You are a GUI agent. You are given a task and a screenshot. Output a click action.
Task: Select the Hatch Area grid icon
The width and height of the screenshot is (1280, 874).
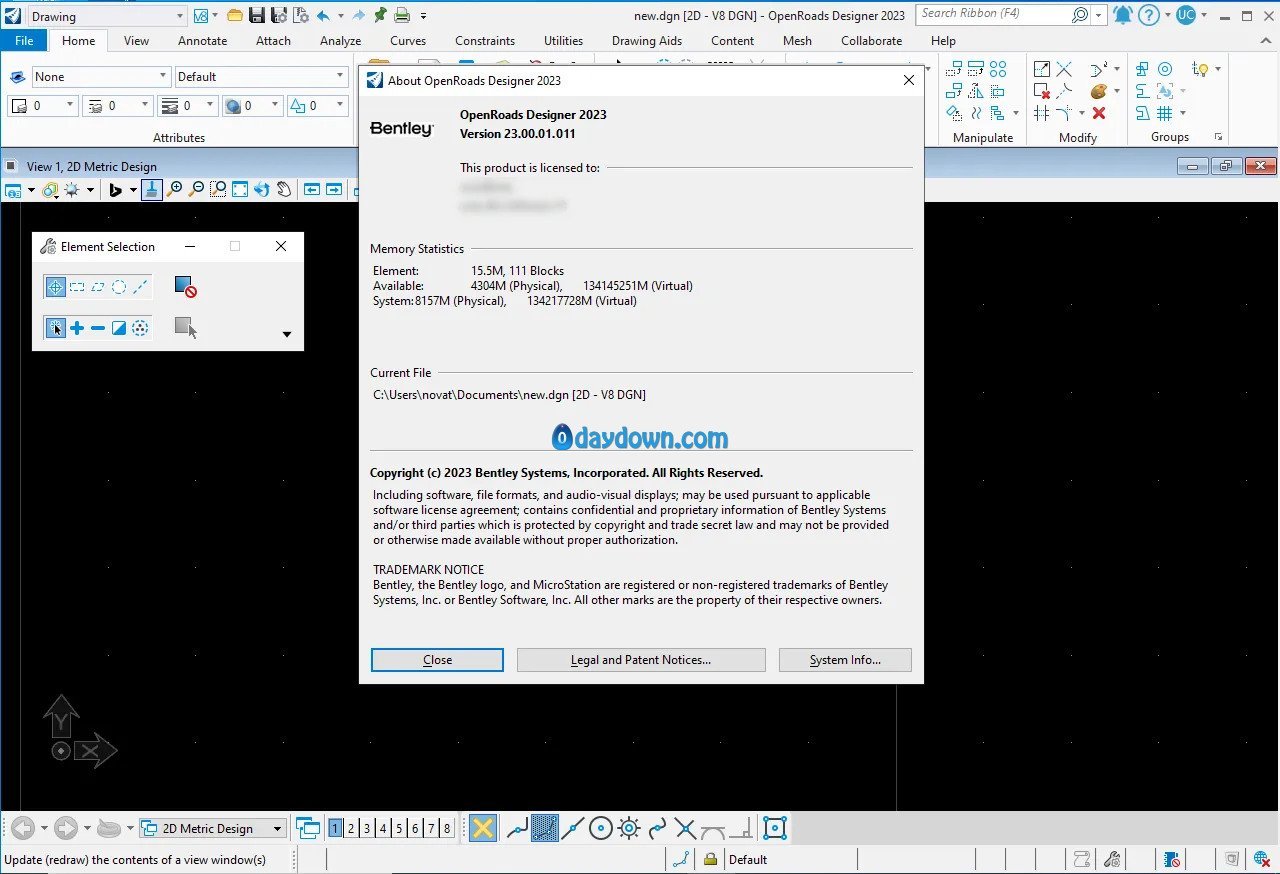[1165, 113]
